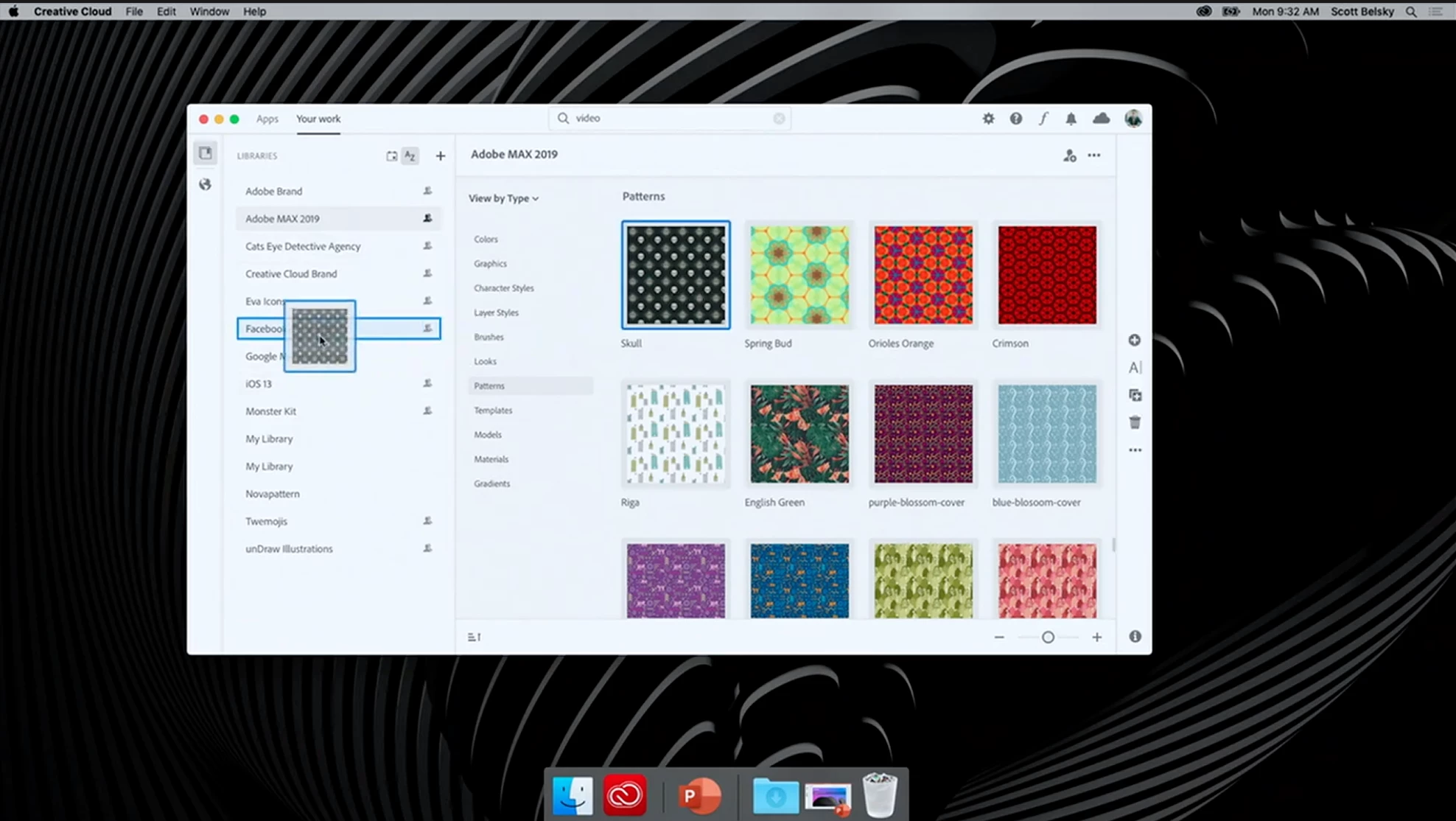Image resolution: width=1456 pixels, height=821 pixels.
Task: Switch to the Apps tab
Action: click(x=267, y=119)
